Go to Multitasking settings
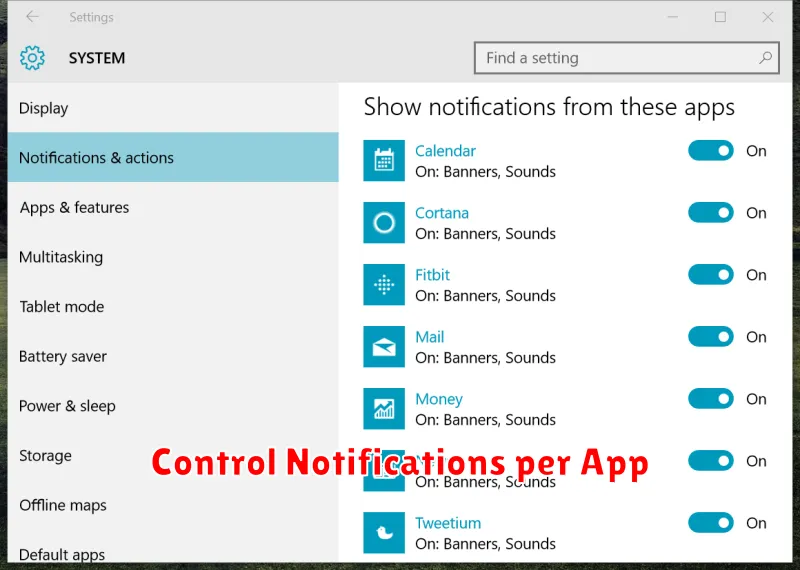The image size is (800, 570). coord(173,257)
